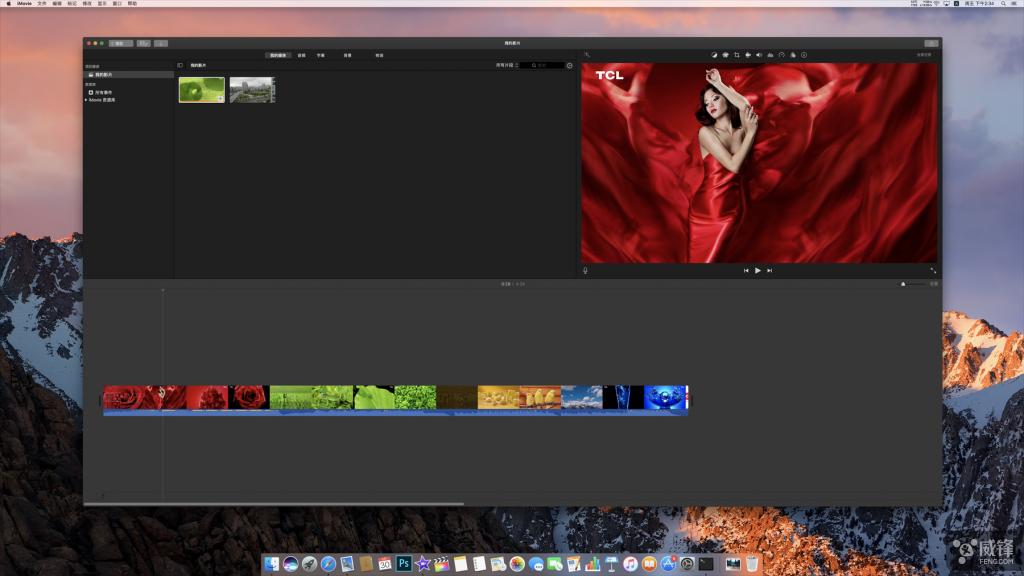This screenshot has width=1024, height=576.
Task: Select the cropping tool above the viewer
Action: click(736, 55)
